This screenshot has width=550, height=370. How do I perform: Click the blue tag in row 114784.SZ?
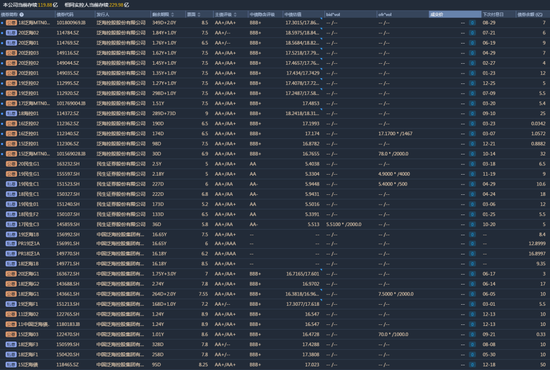click(11, 33)
